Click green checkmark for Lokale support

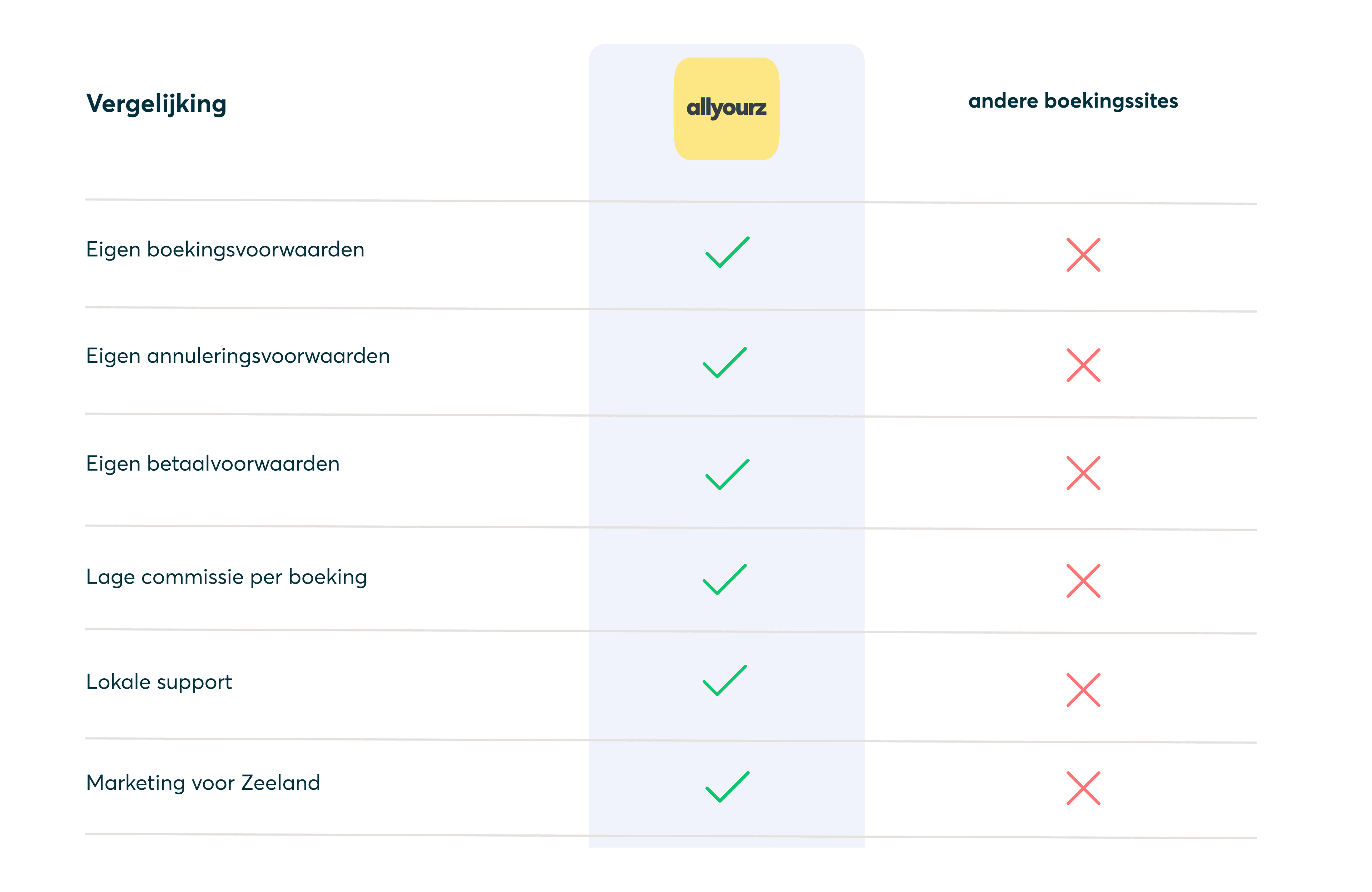tap(725, 680)
